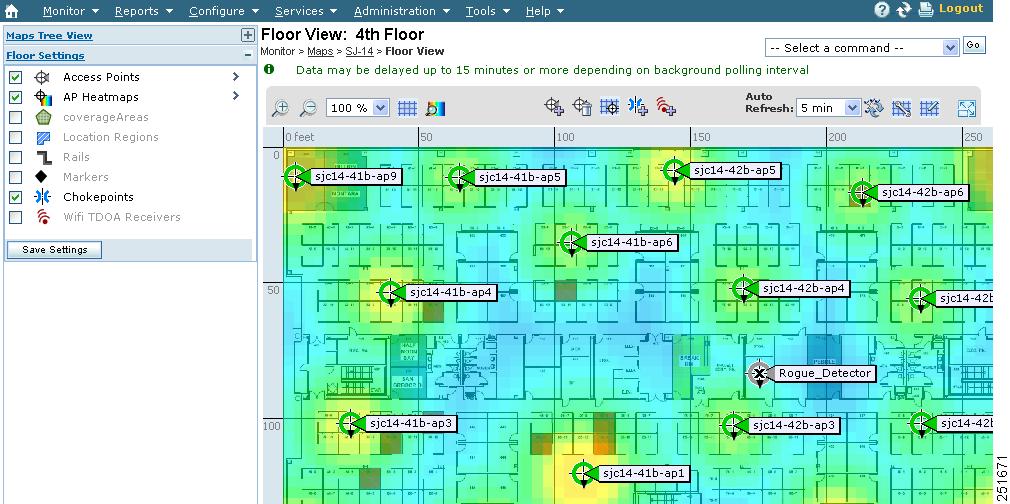
Task: Collapse the Floor Settings panel
Action: (x=247, y=55)
